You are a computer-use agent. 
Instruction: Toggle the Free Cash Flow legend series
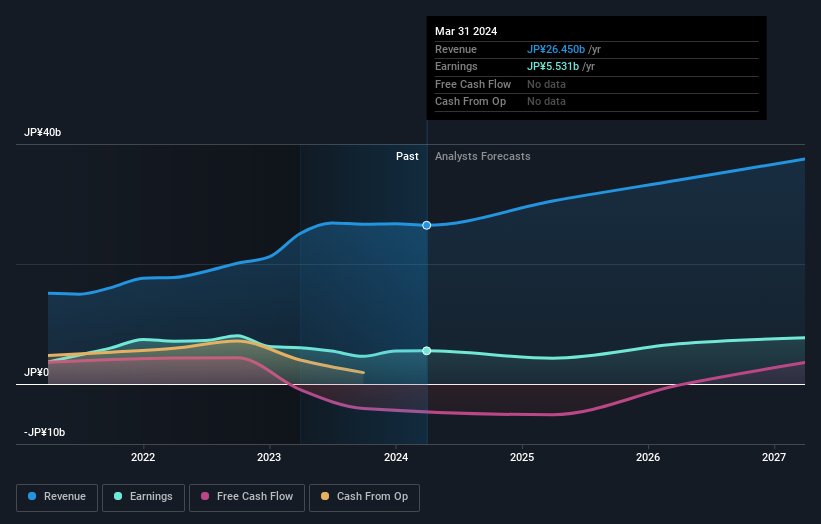(247, 497)
